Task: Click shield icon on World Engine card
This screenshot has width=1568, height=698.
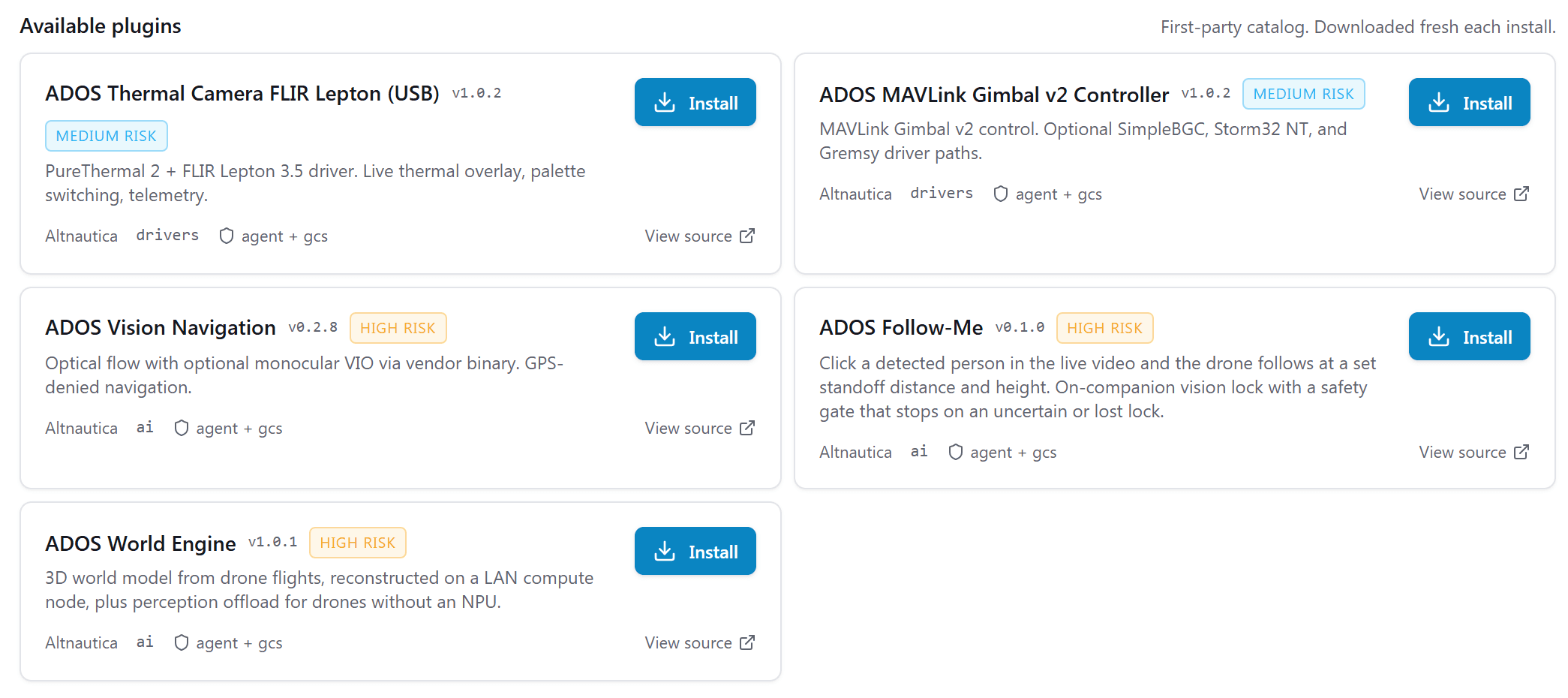Action: point(182,642)
